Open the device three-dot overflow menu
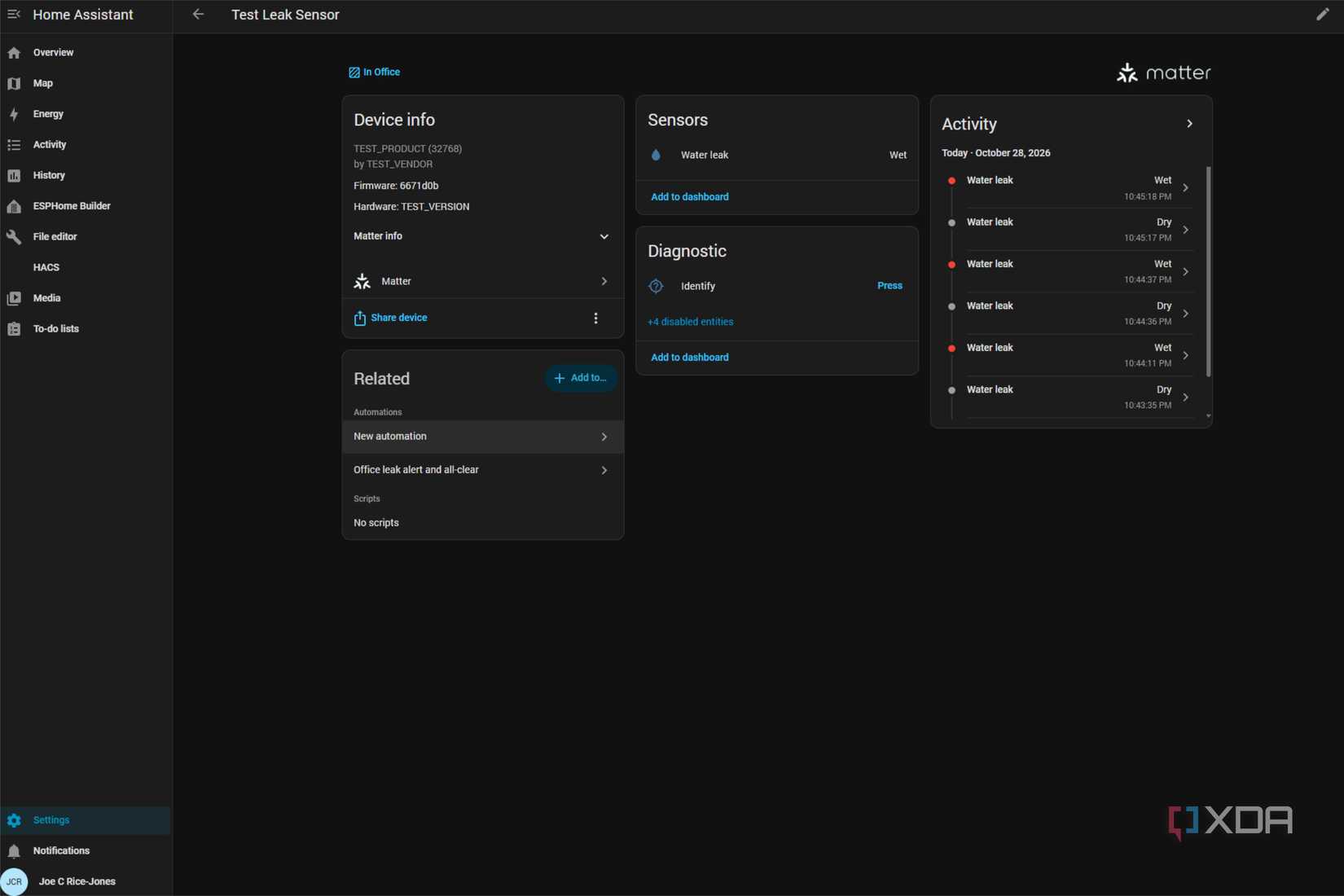 (596, 318)
